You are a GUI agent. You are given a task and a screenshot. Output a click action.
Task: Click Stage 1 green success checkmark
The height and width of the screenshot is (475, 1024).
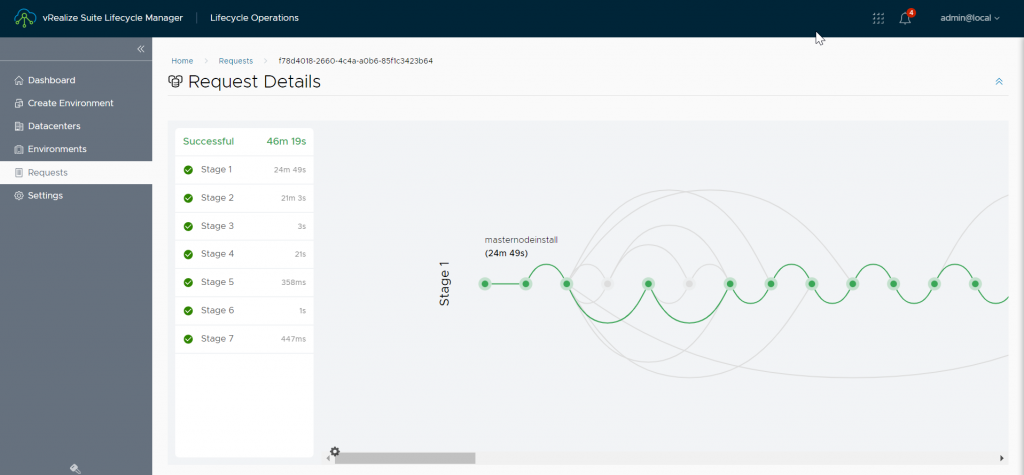pos(188,170)
